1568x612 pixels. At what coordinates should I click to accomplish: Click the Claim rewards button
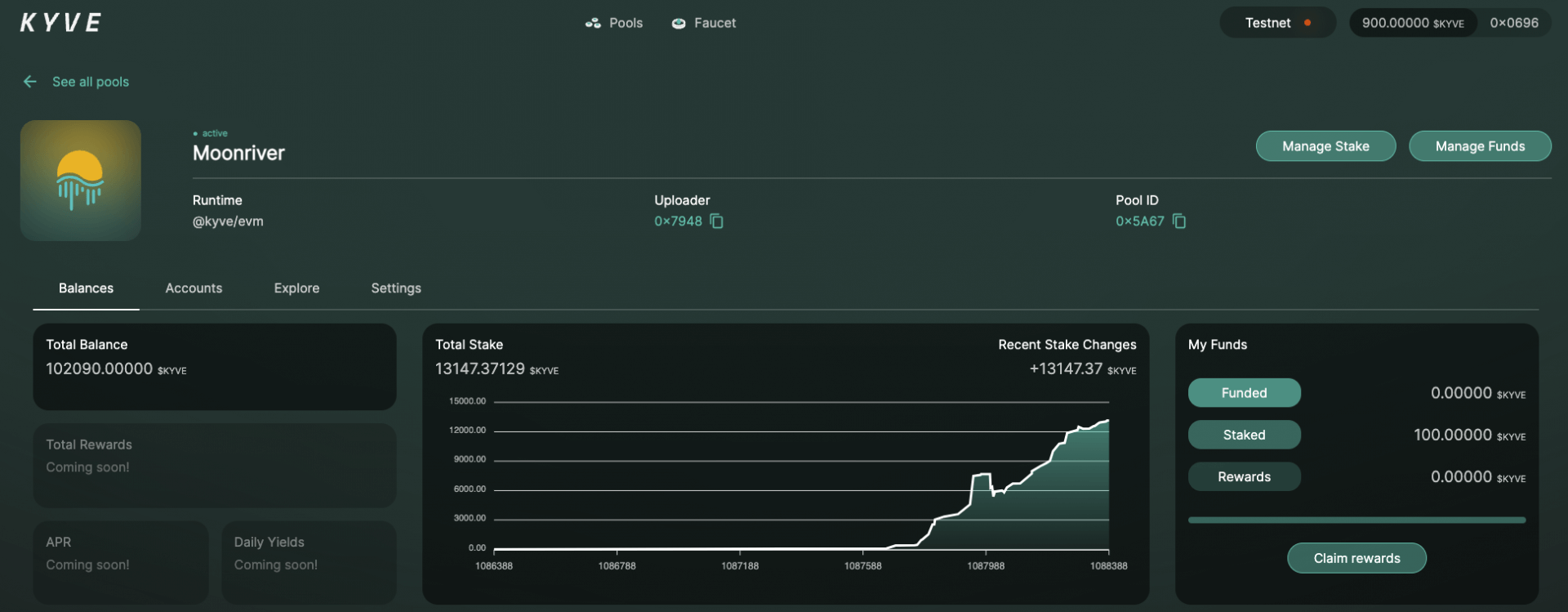pyautogui.click(x=1356, y=559)
